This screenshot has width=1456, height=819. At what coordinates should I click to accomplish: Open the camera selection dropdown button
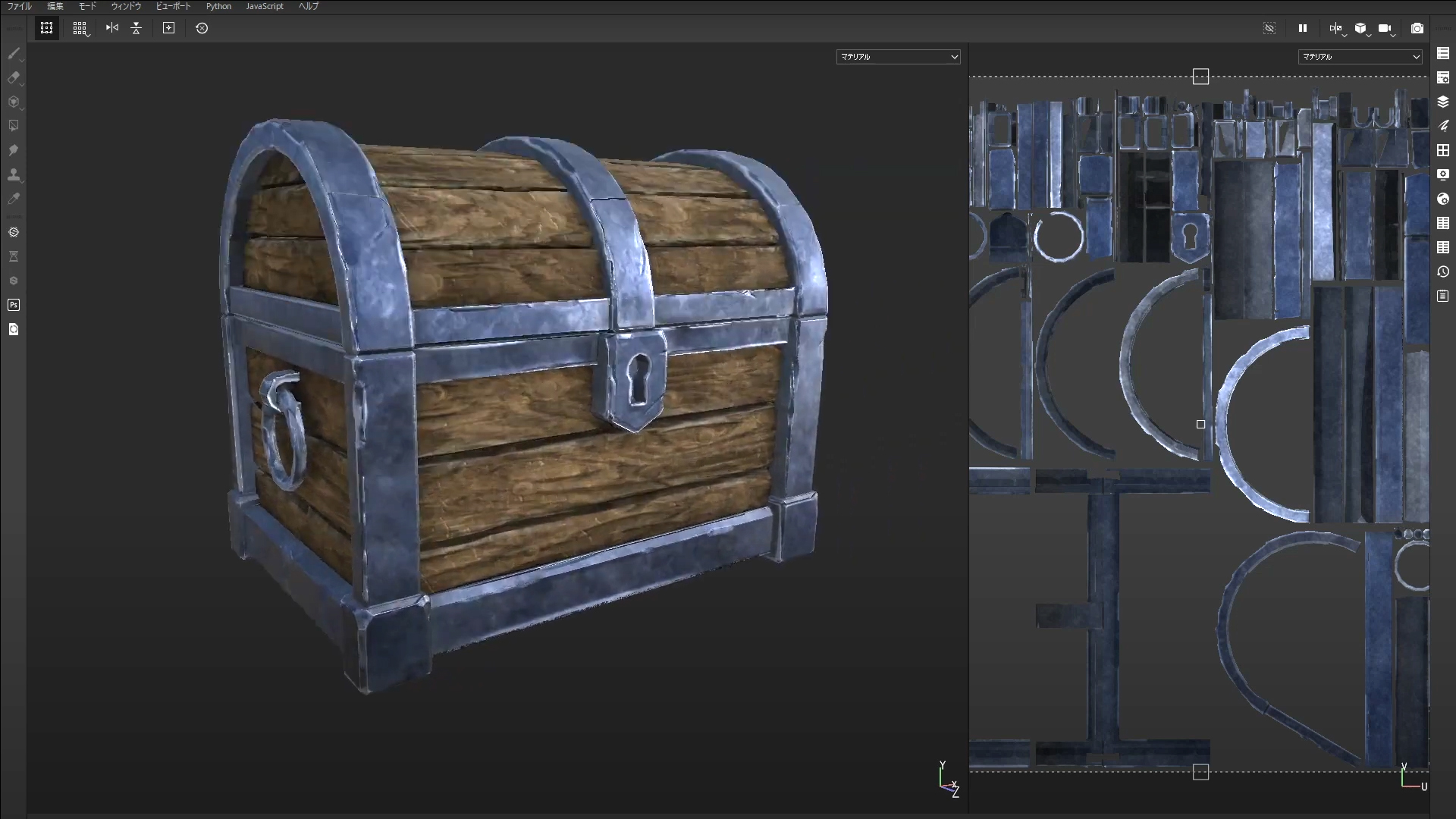1385,29
